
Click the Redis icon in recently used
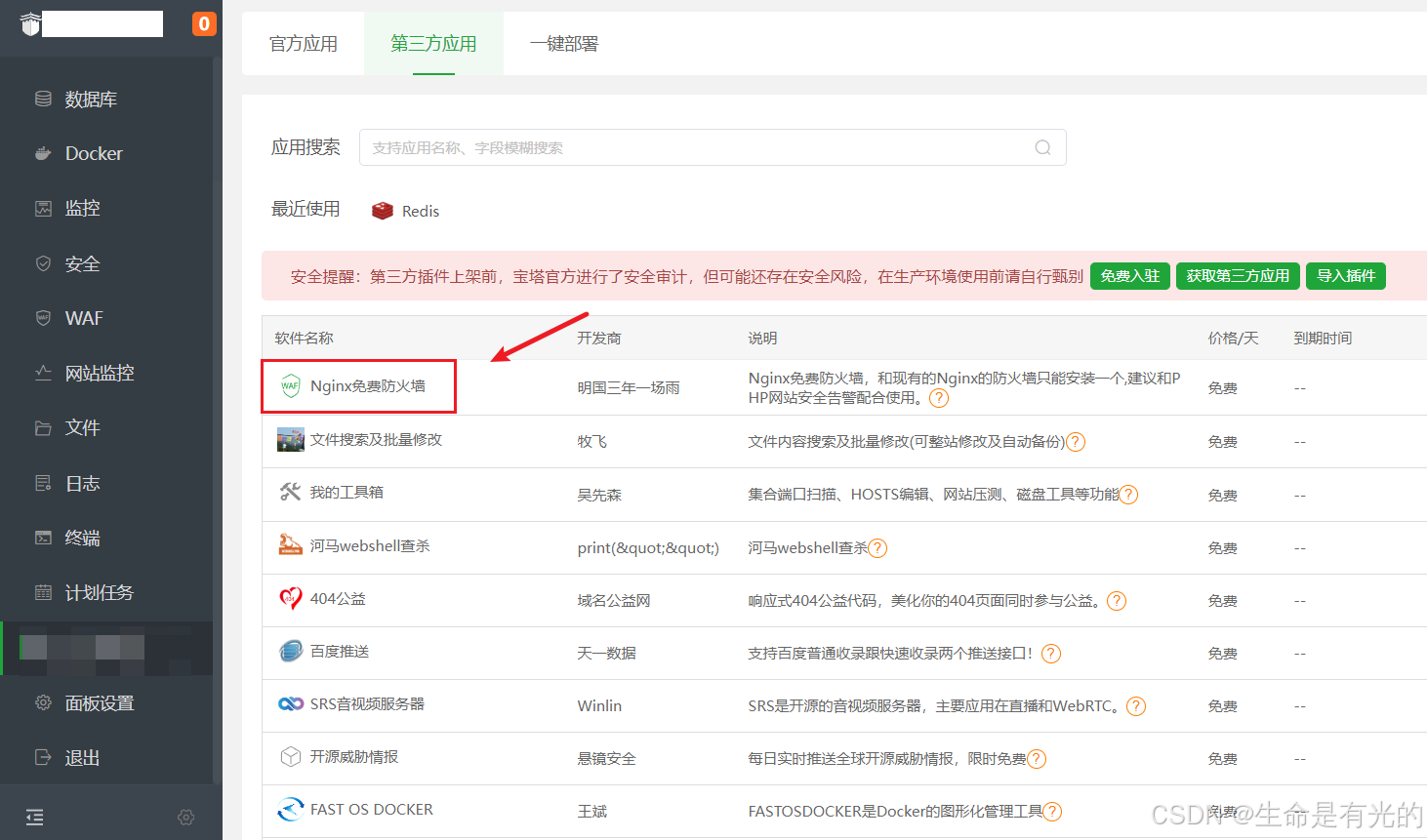[x=383, y=211]
